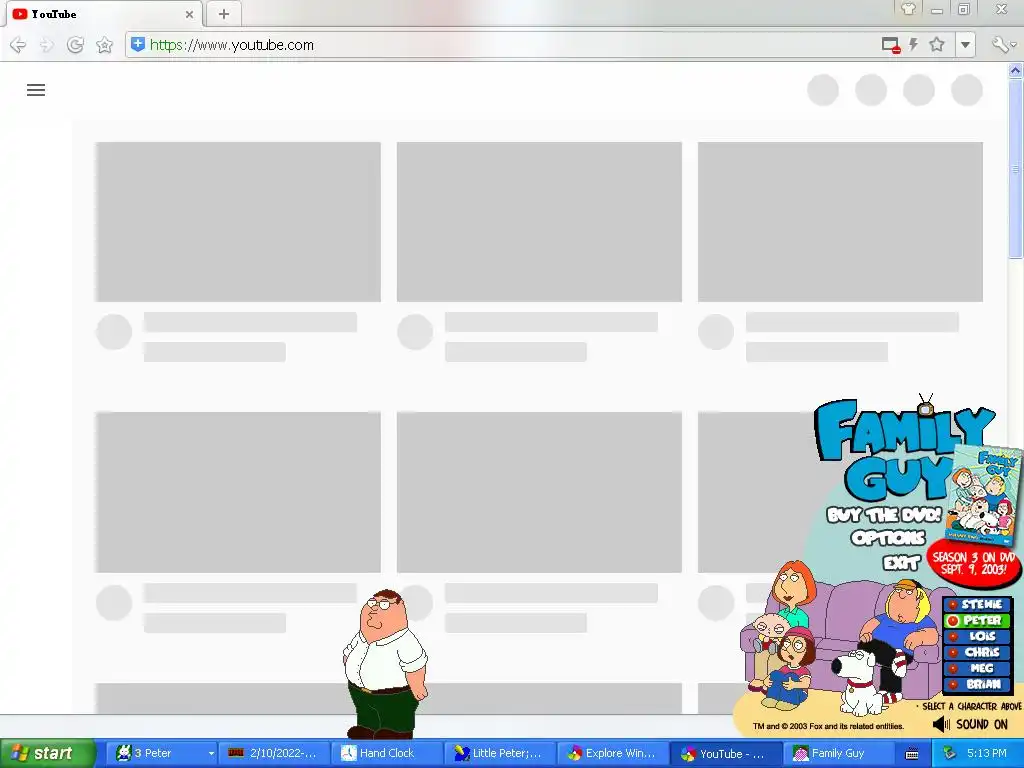Click the YouTube address URL field
This screenshot has height=768, width=1024.
point(503,45)
